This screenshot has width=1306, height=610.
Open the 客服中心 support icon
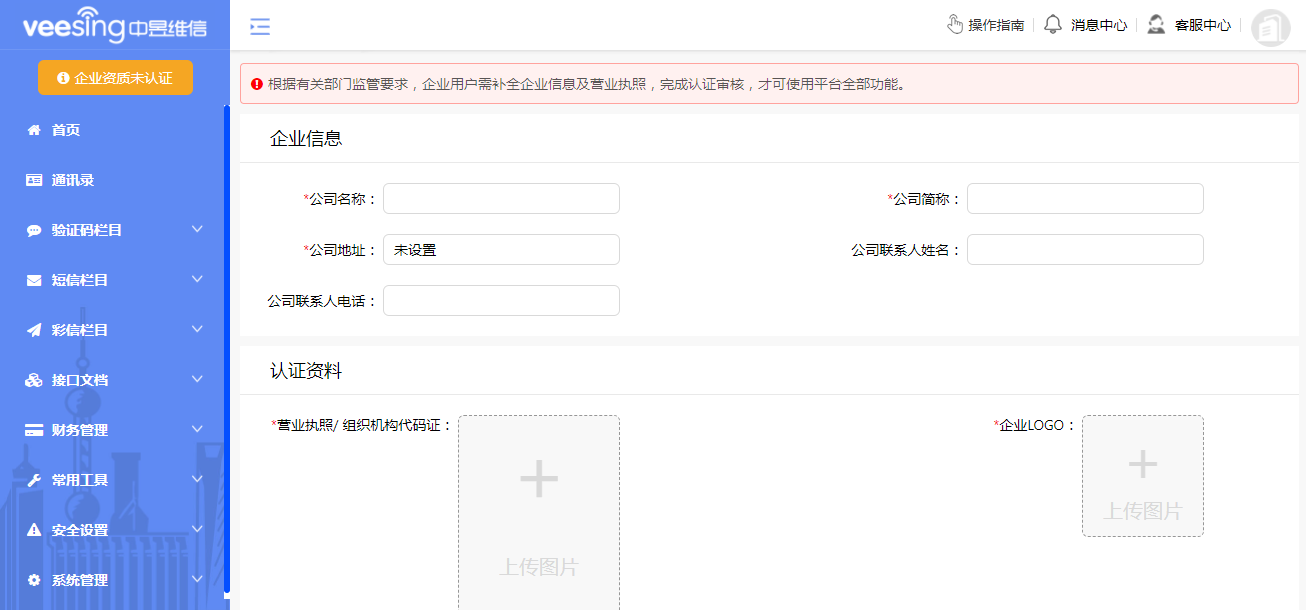[x=1156, y=24]
